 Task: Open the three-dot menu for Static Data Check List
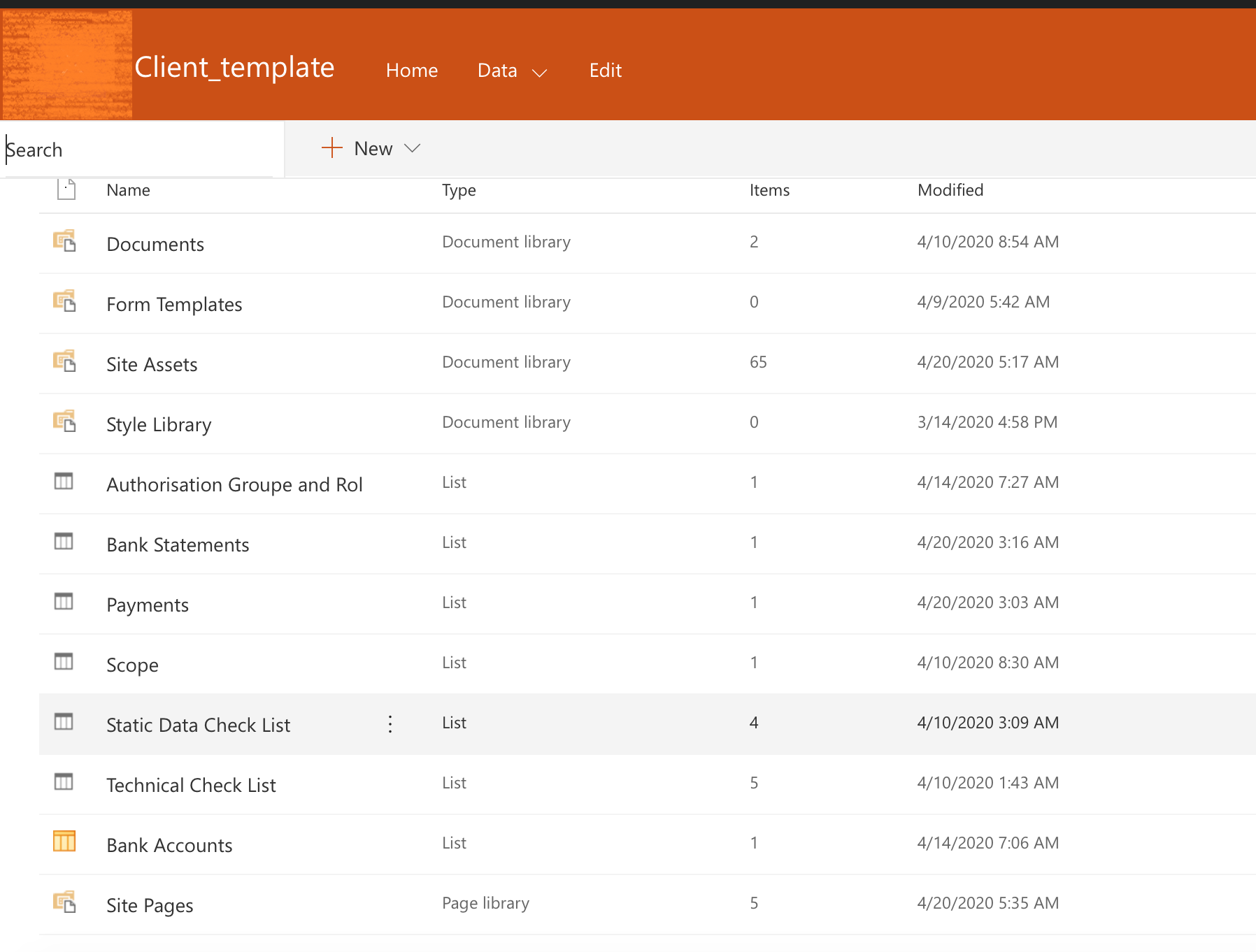[x=390, y=724]
